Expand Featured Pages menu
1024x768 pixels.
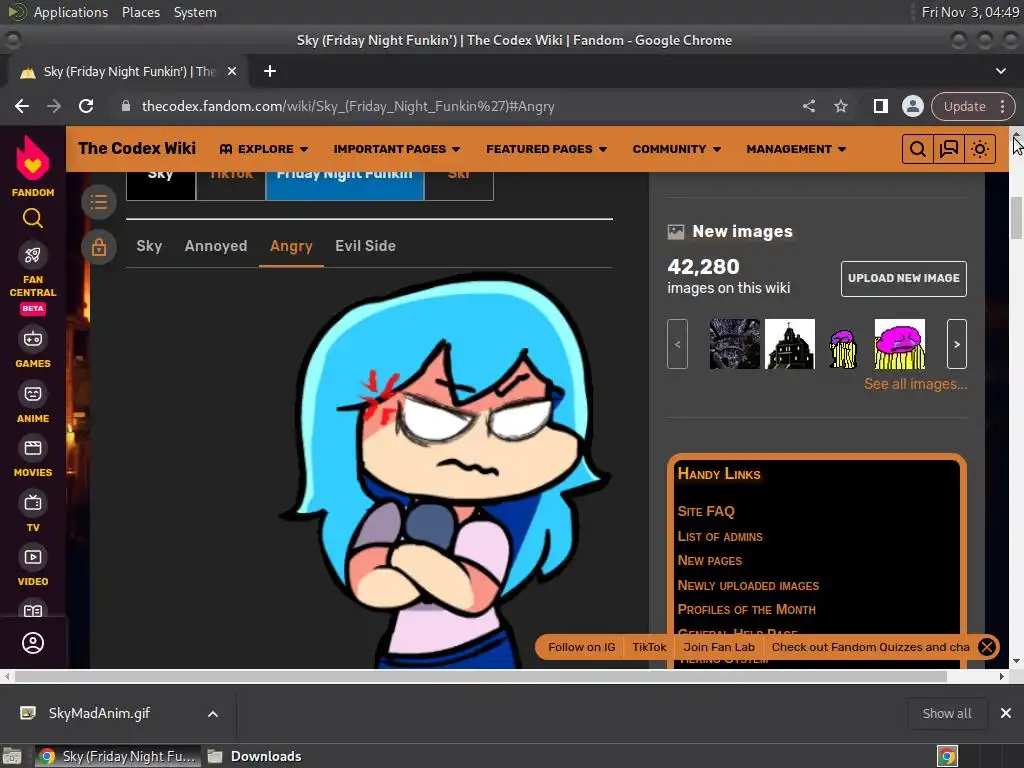(x=547, y=149)
